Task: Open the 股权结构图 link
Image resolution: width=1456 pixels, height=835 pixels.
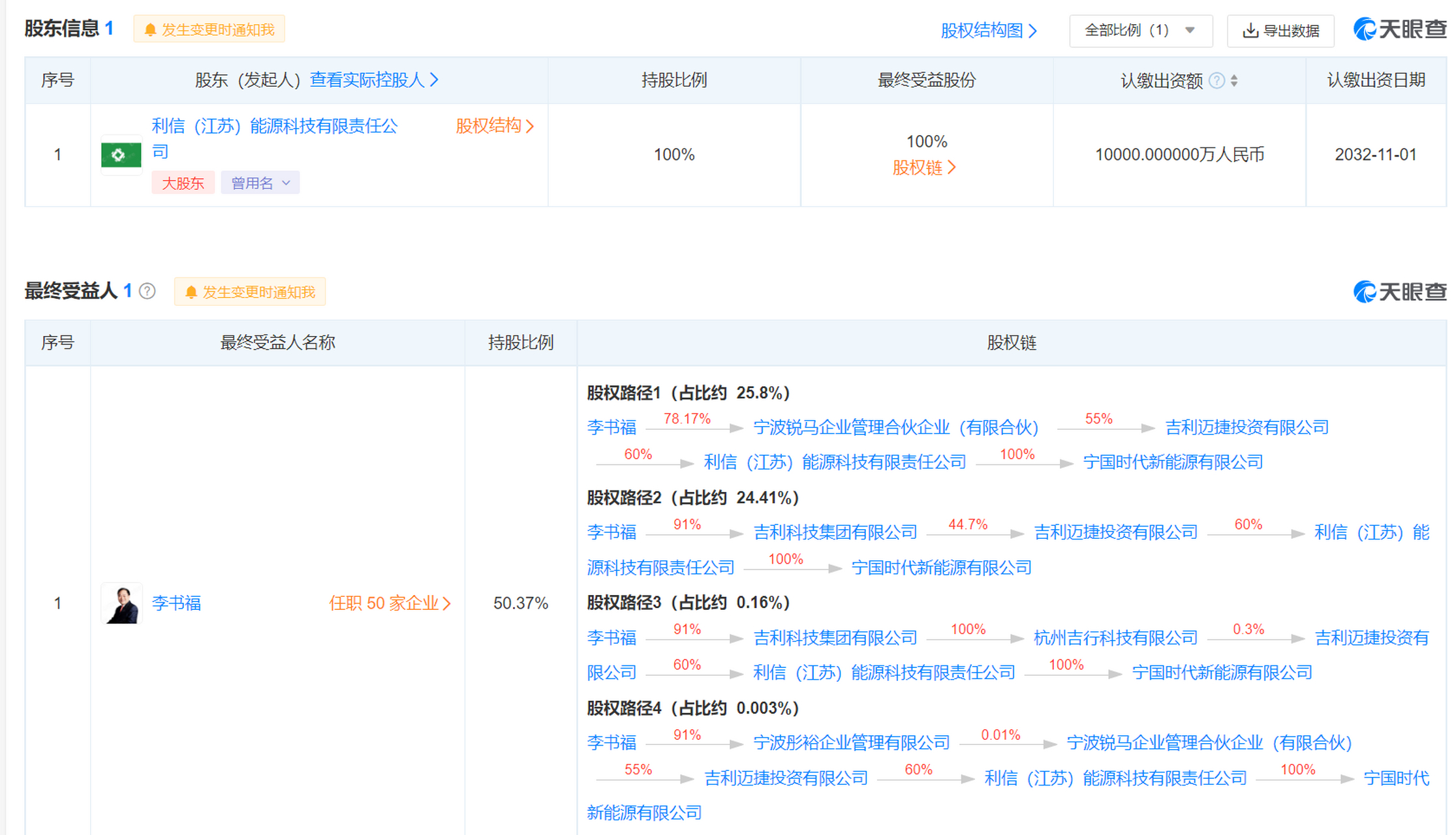Action: point(989,31)
